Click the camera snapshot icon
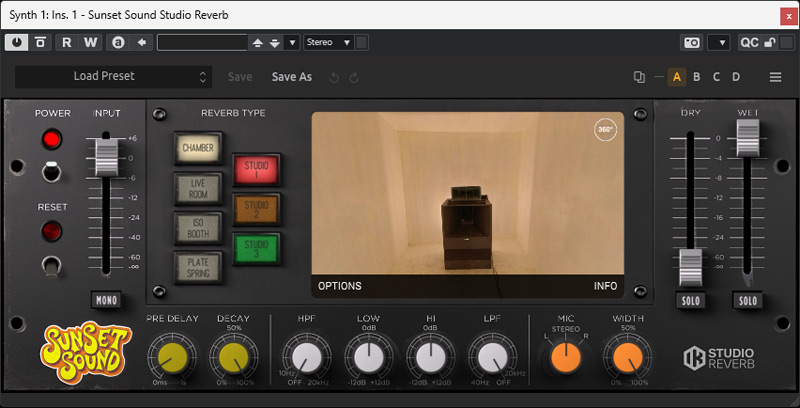This screenshot has height=408, width=800. point(691,42)
